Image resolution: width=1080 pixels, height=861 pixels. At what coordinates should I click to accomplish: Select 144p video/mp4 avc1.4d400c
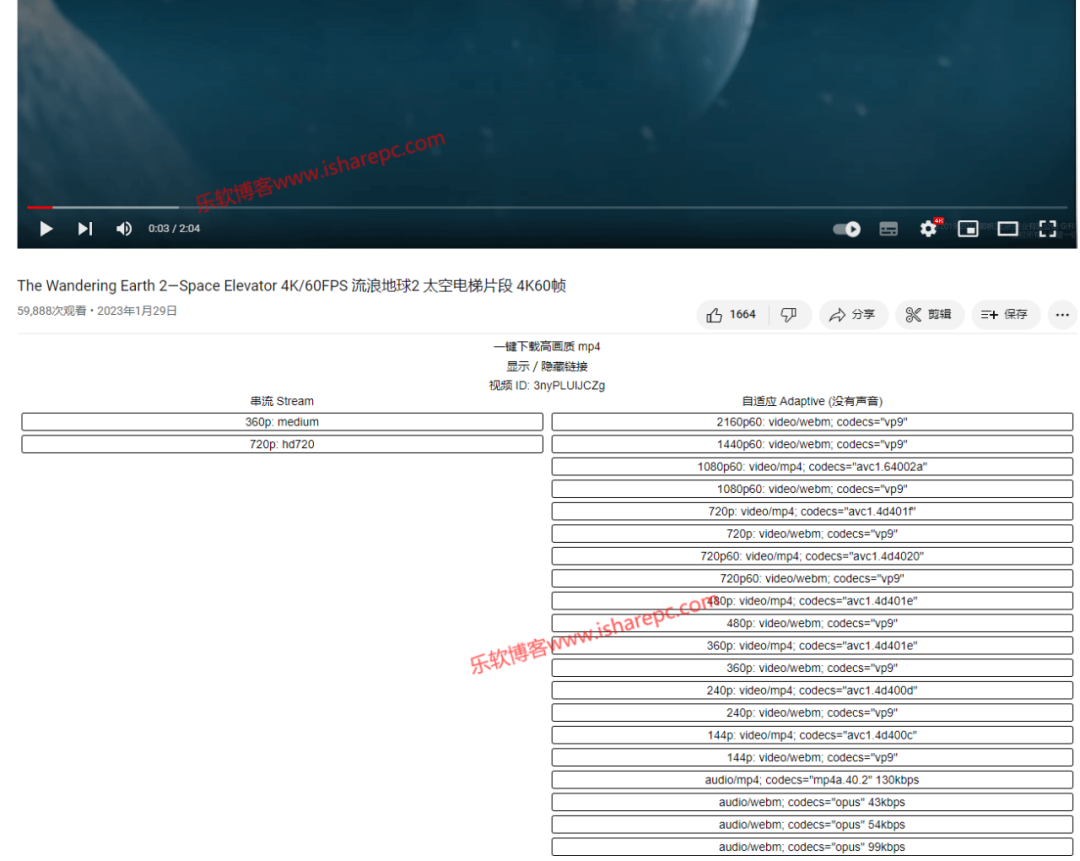point(812,736)
